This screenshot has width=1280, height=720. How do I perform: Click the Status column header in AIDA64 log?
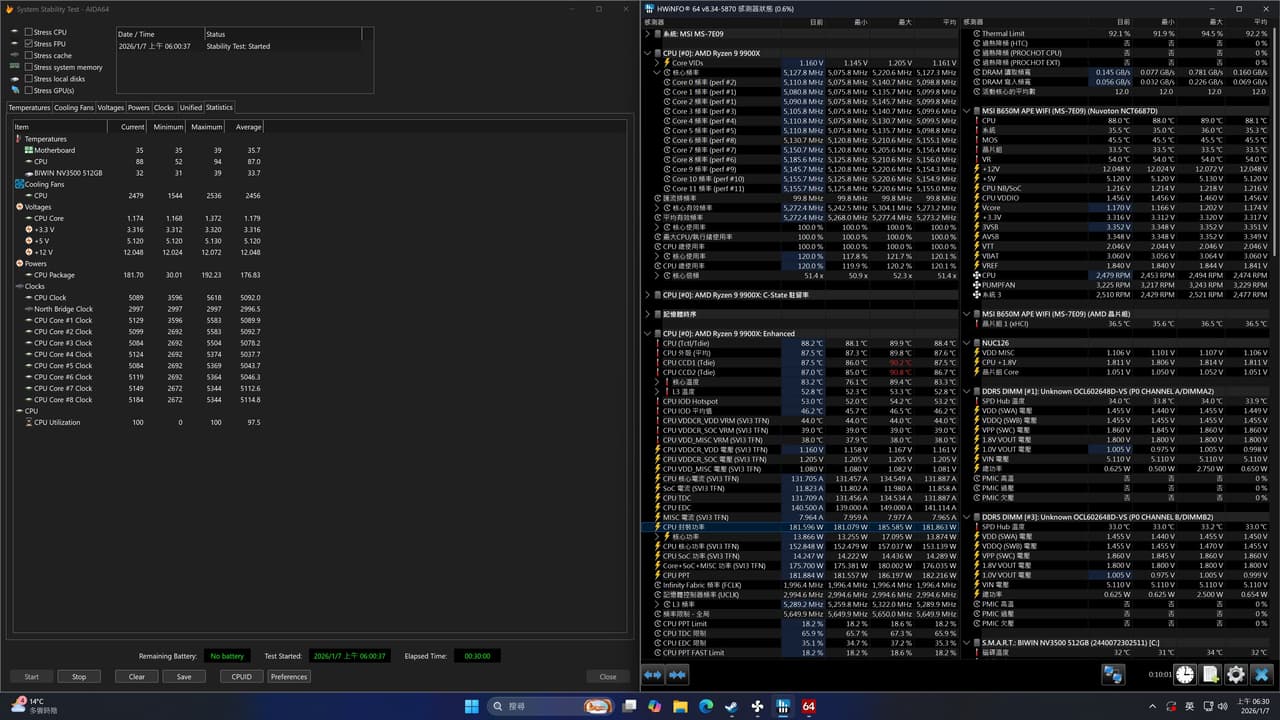pyautogui.click(x=282, y=34)
